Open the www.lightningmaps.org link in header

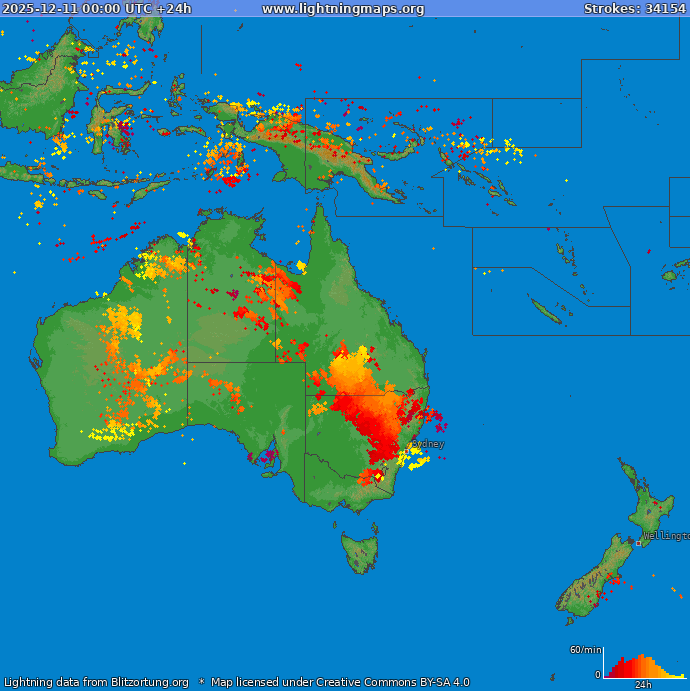click(343, 9)
